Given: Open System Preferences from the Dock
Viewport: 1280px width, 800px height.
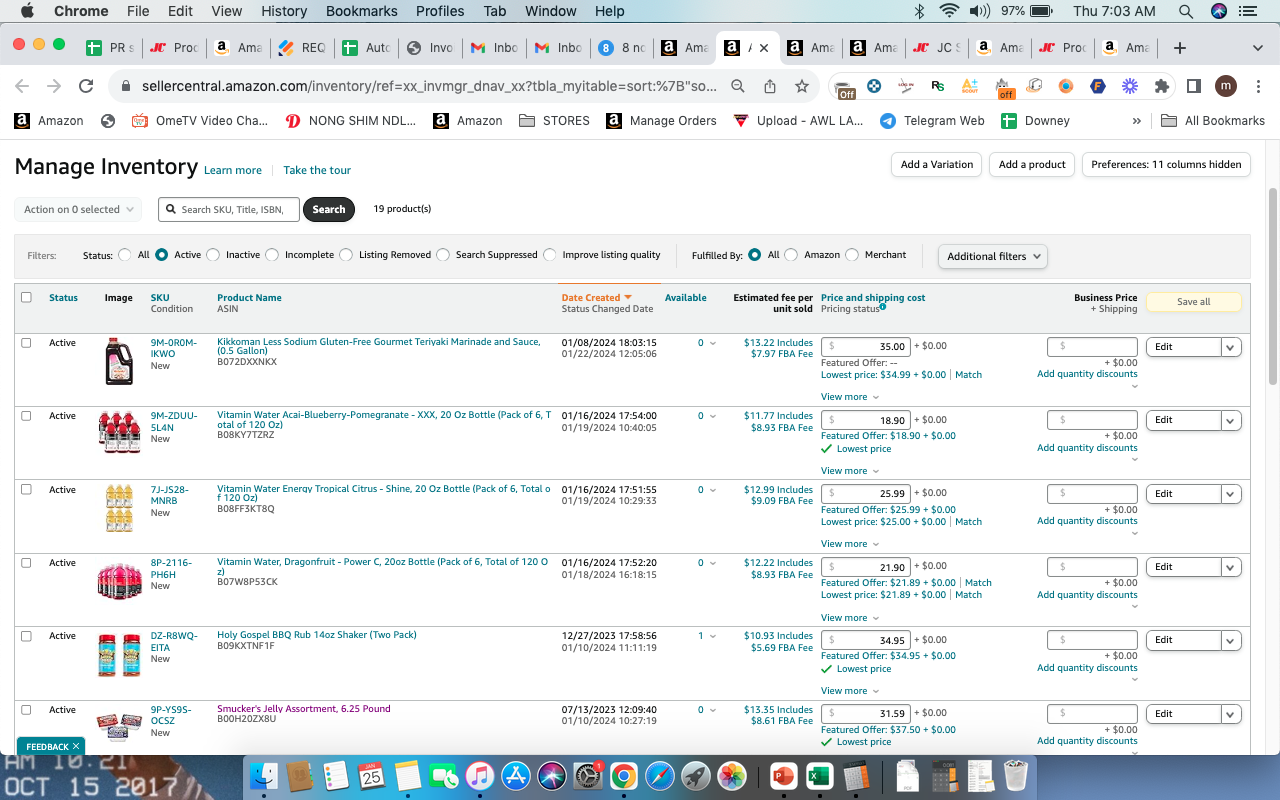Looking at the screenshot, I should click(x=587, y=775).
